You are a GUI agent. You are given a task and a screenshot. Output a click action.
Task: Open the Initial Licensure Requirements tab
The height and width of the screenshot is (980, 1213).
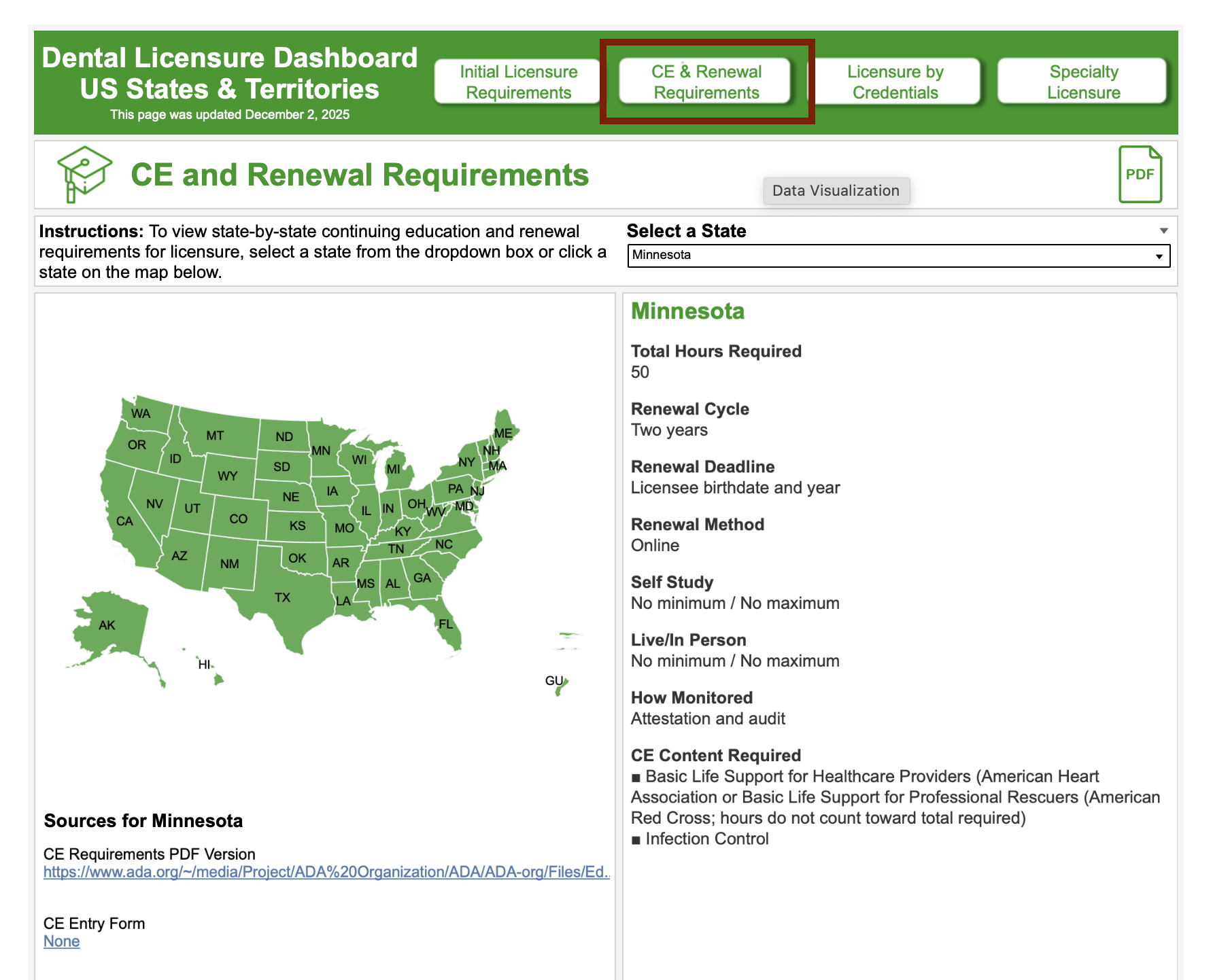(518, 82)
